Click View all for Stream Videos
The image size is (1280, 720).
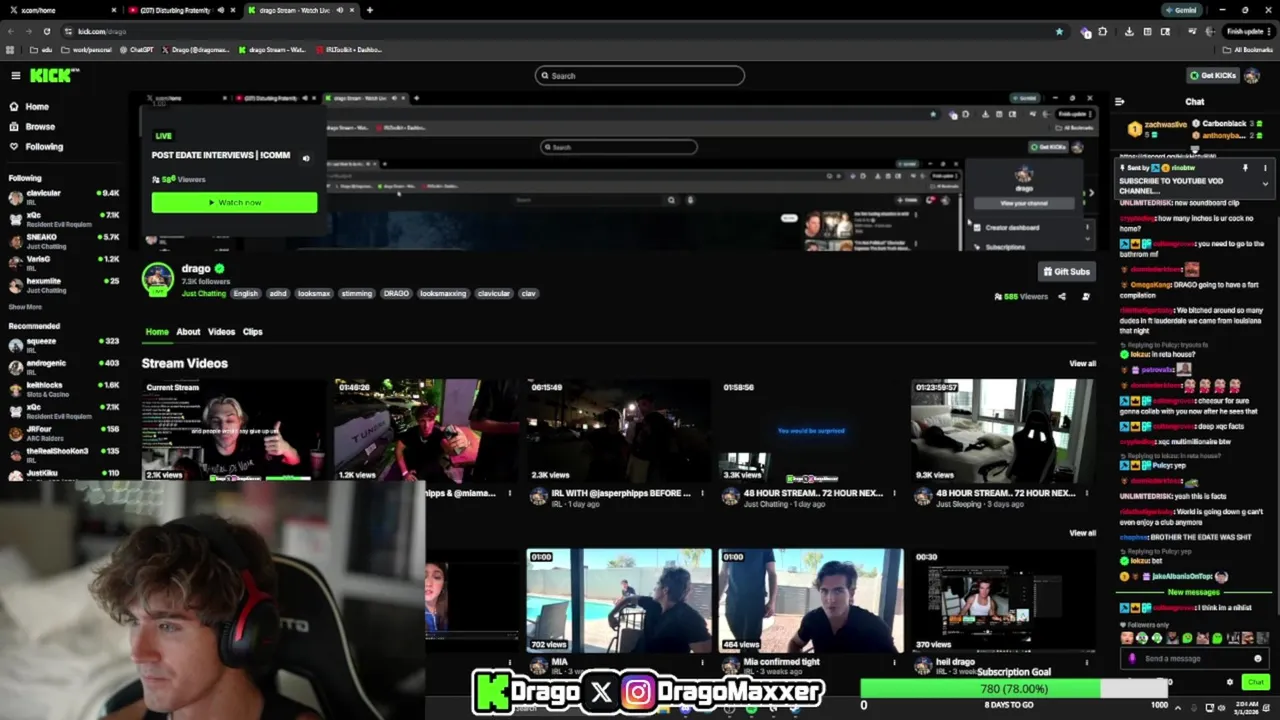point(1082,364)
